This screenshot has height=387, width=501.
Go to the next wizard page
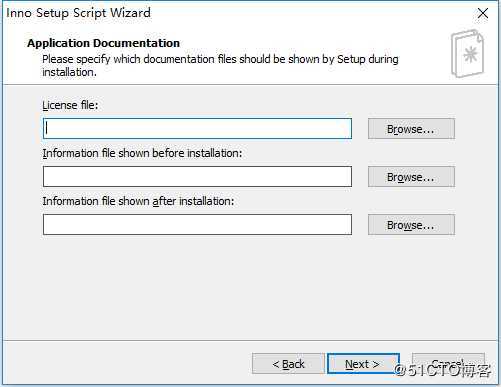coord(363,364)
